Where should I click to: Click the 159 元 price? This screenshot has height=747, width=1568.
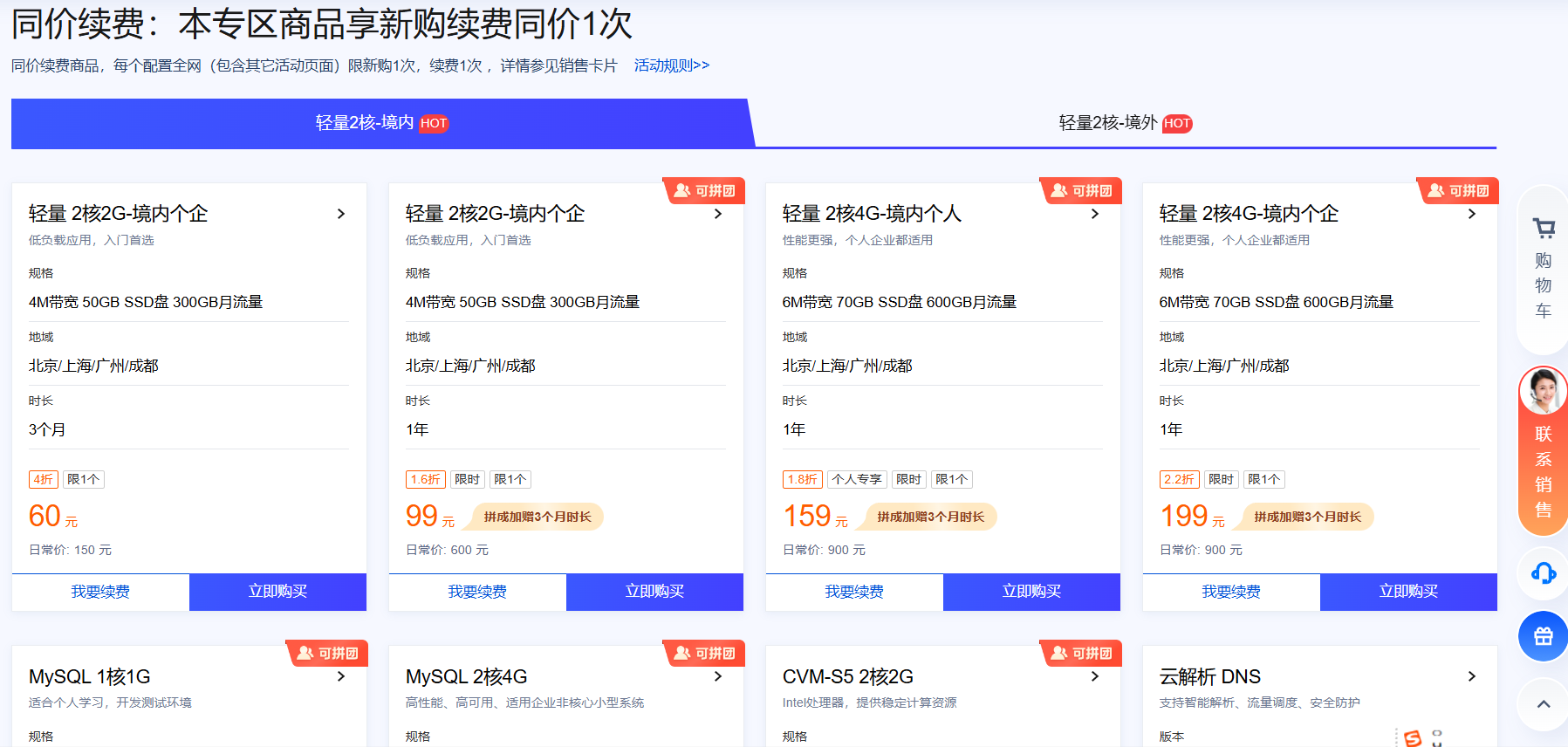816,517
